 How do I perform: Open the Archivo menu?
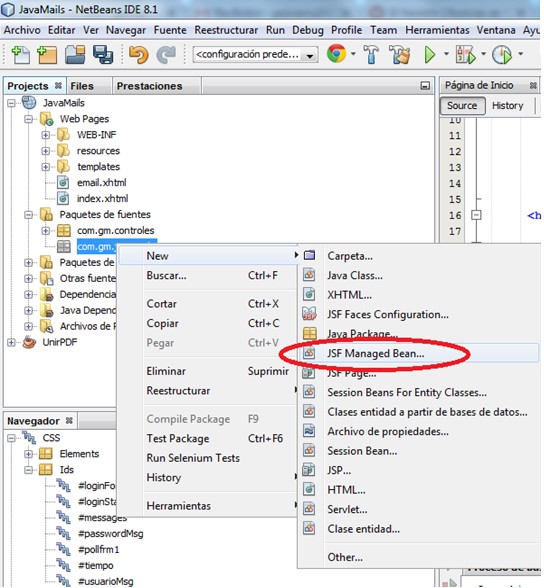coord(22,30)
